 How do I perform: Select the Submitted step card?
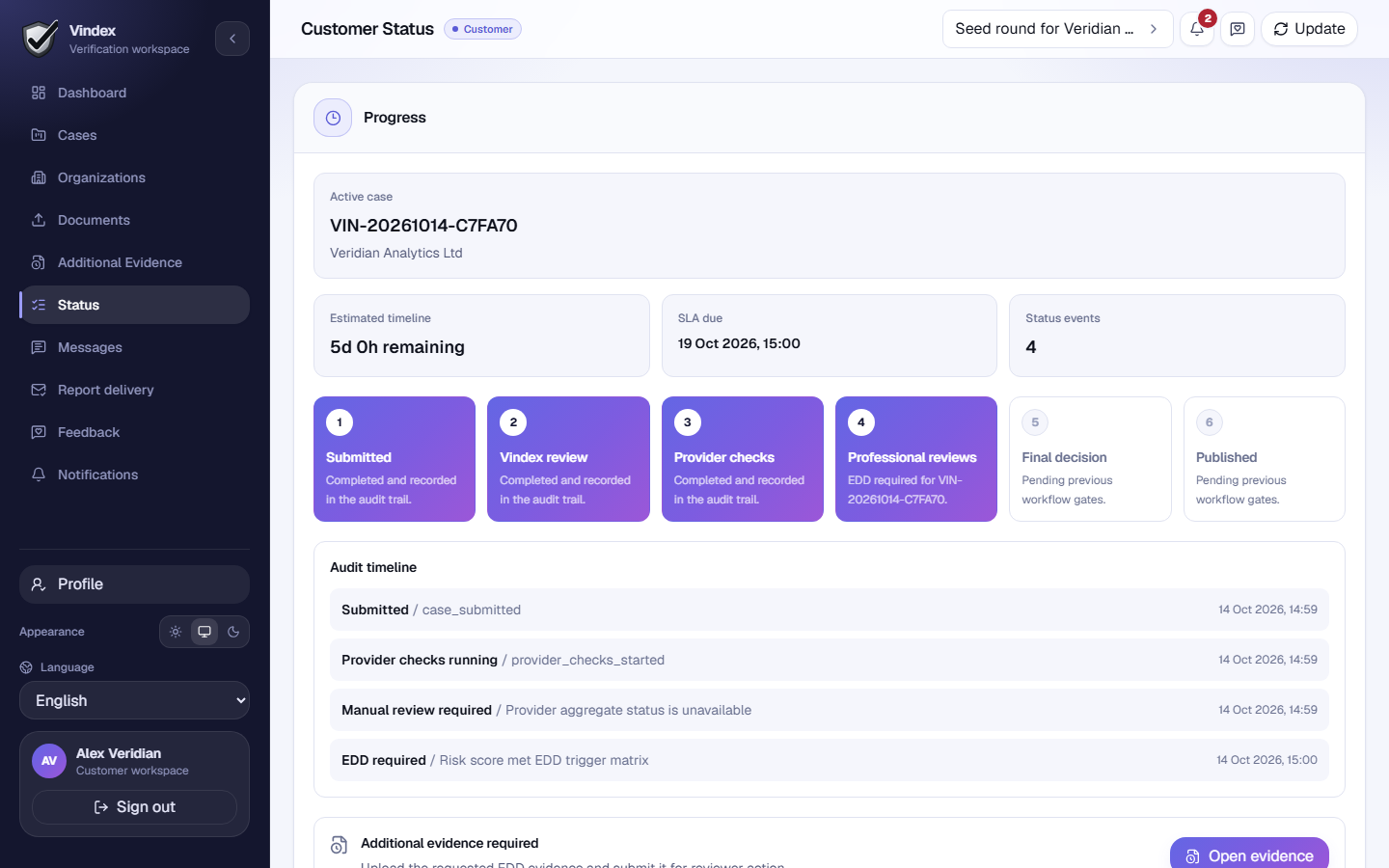(395, 459)
